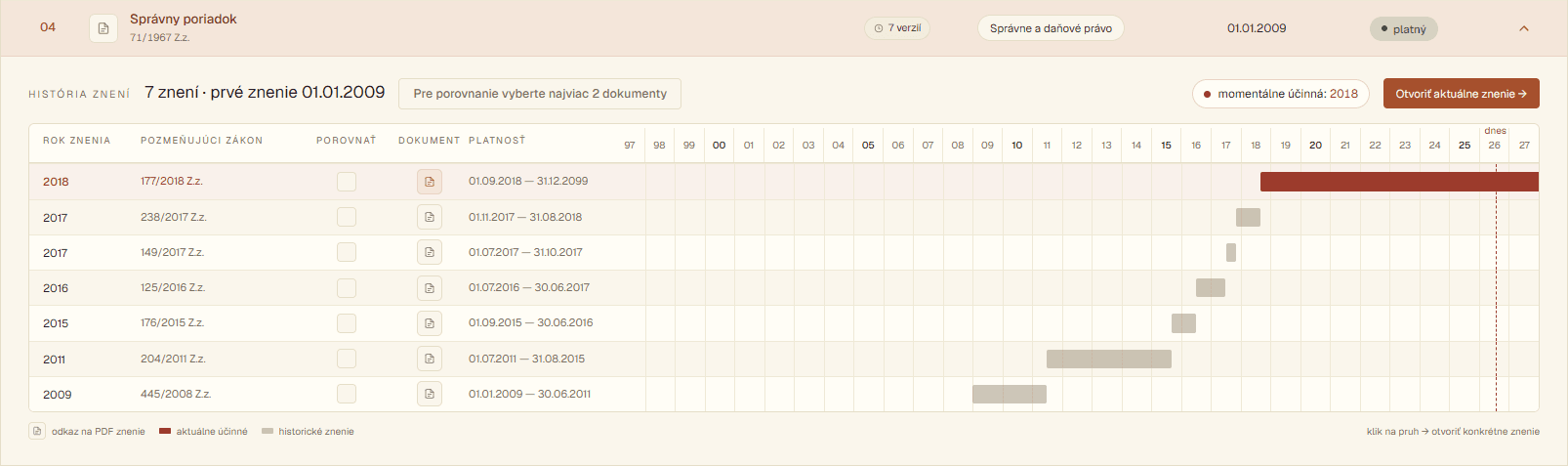The height and width of the screenshot is (466, 1568).
Task: Click validity '01.11.2017 — 31.08.2018'
Action: click(x=525, y=217)
